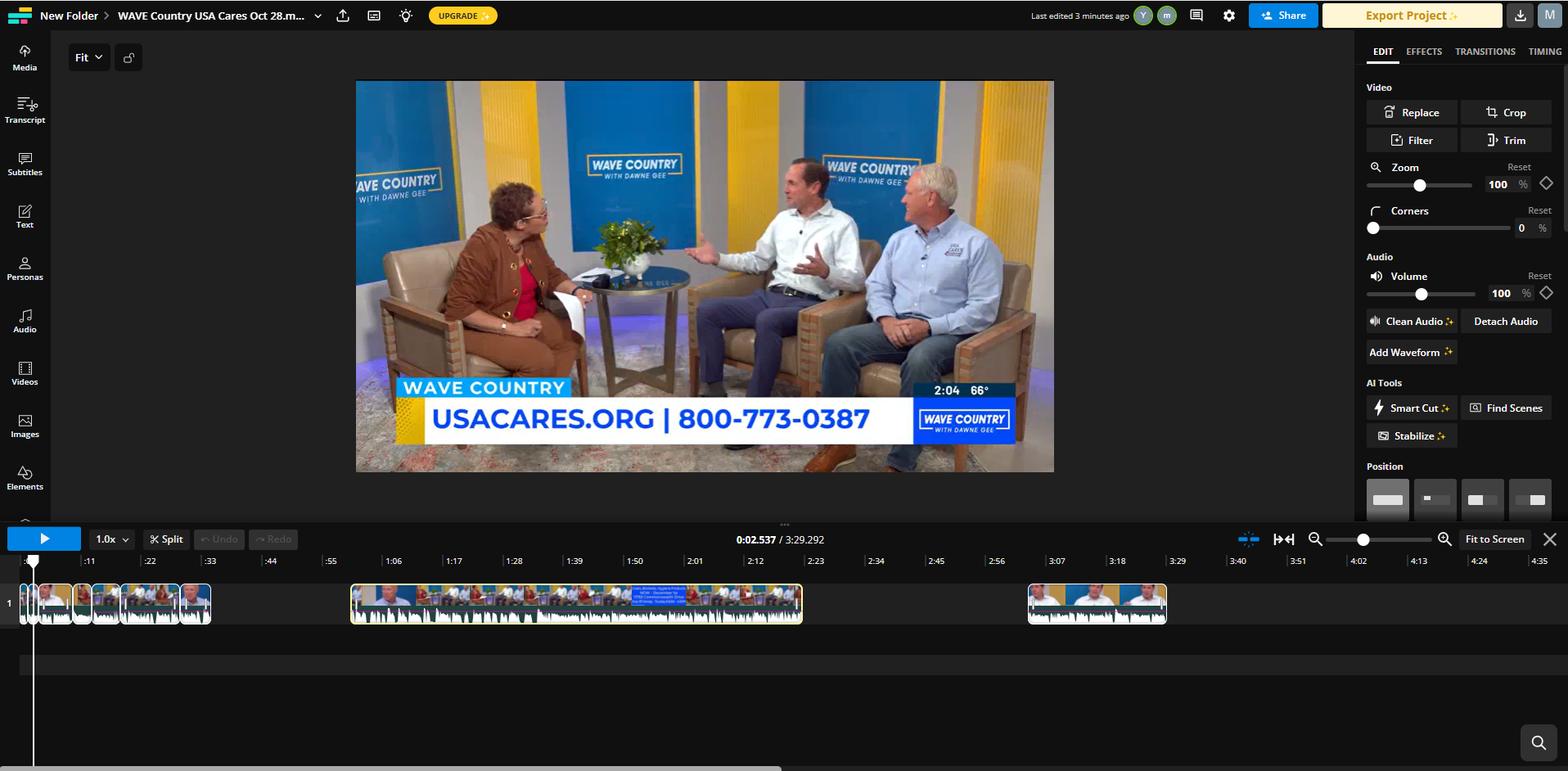Click the Share button

[1283, 16]
